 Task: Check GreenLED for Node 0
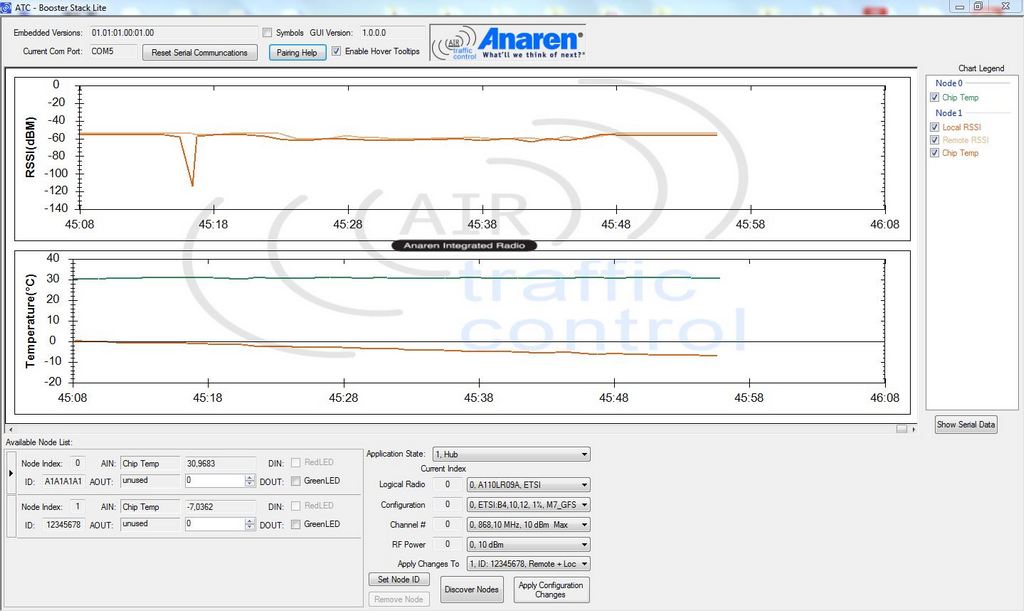click(x=295, y=481)
